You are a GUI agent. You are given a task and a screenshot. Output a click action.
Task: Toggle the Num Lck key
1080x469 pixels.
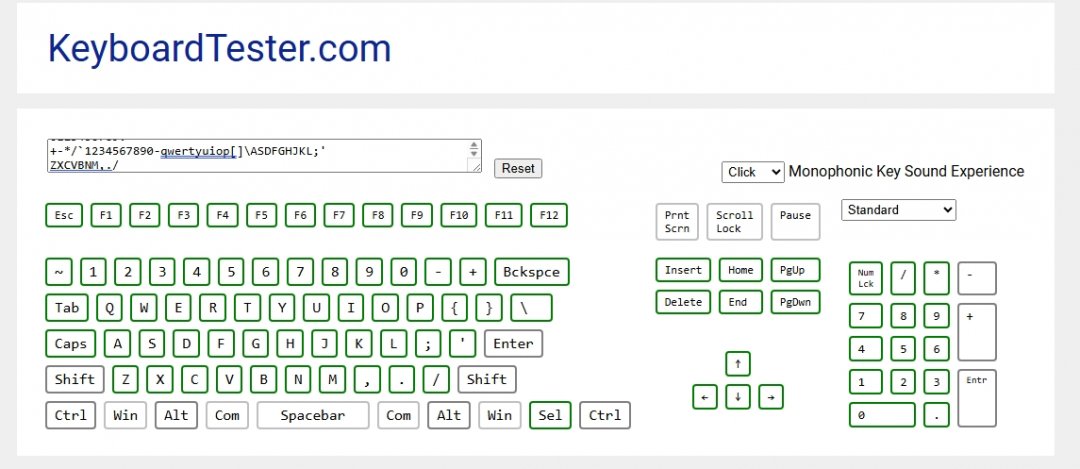(865, 277)
